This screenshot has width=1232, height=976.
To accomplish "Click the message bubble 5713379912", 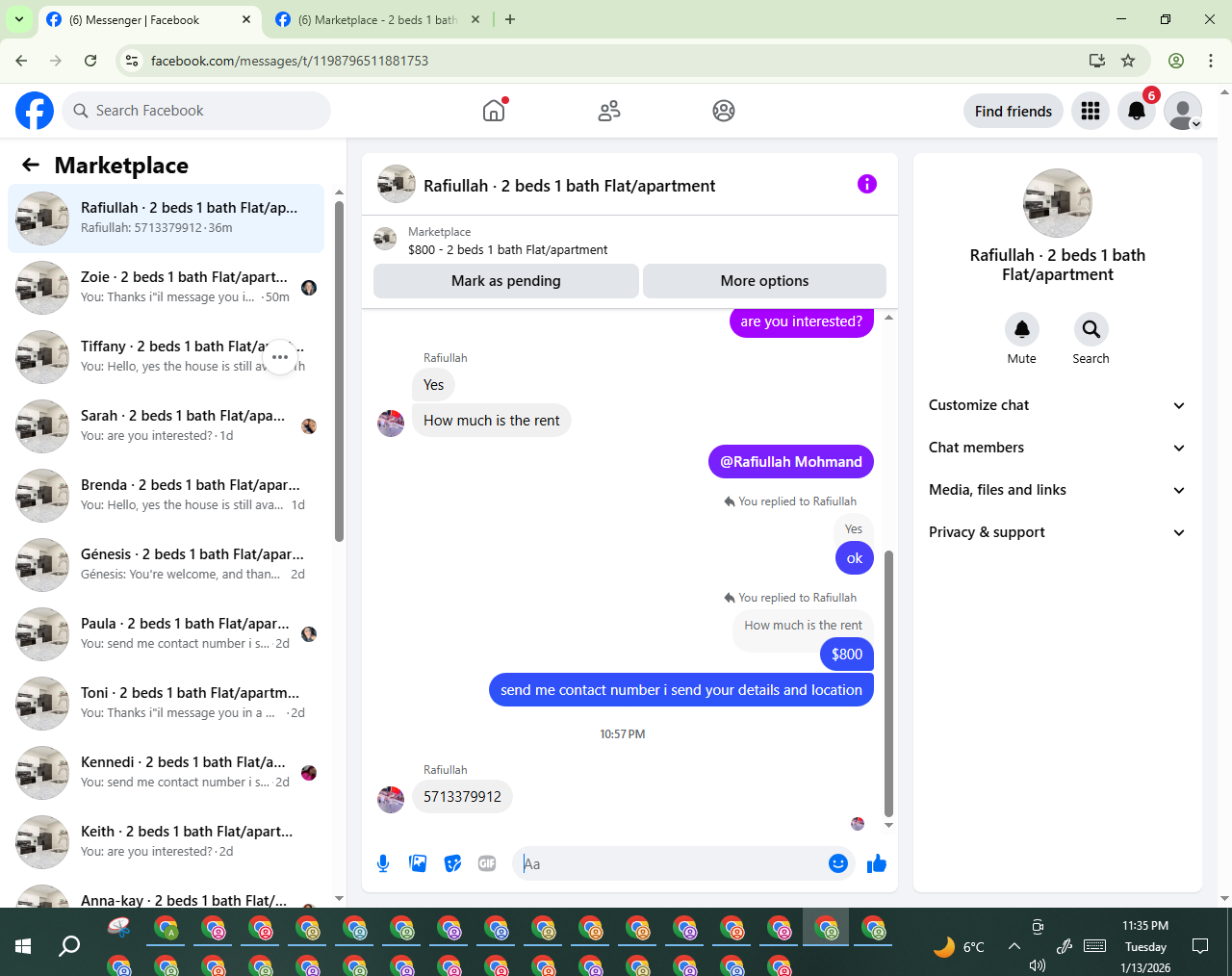I will (x=462, y=797).
